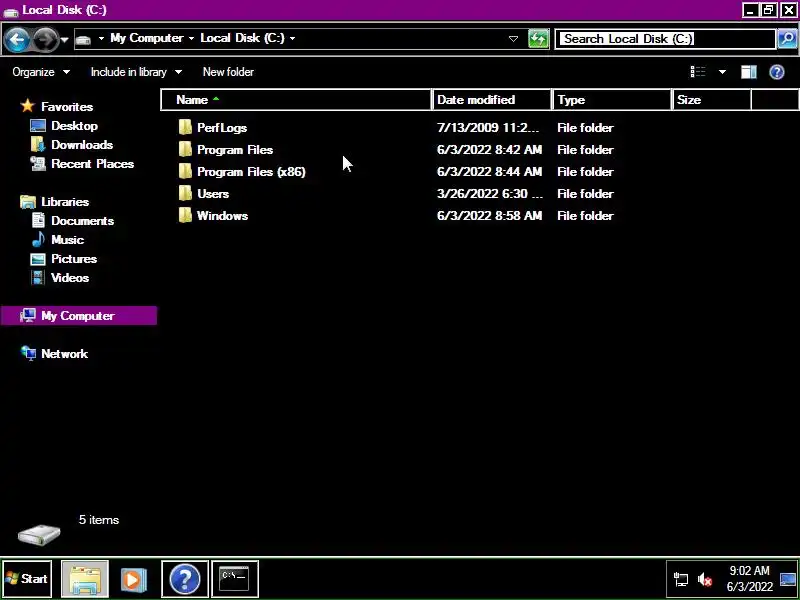Viewport: 800px width, 600px height.
Task: Click the muted volume tray icon
Action: [705, 580]
